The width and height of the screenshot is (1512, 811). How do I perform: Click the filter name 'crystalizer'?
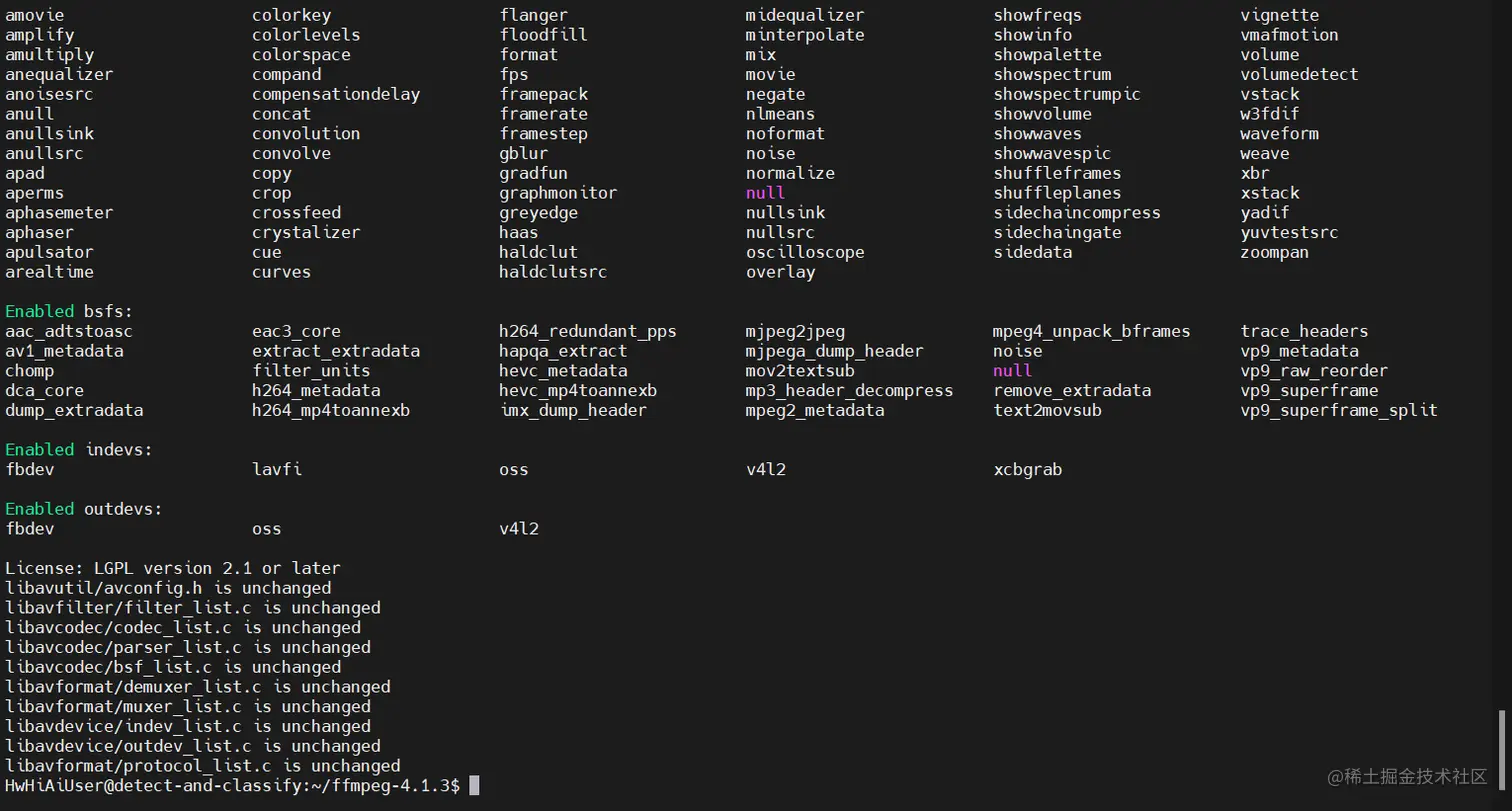[306, 232]
